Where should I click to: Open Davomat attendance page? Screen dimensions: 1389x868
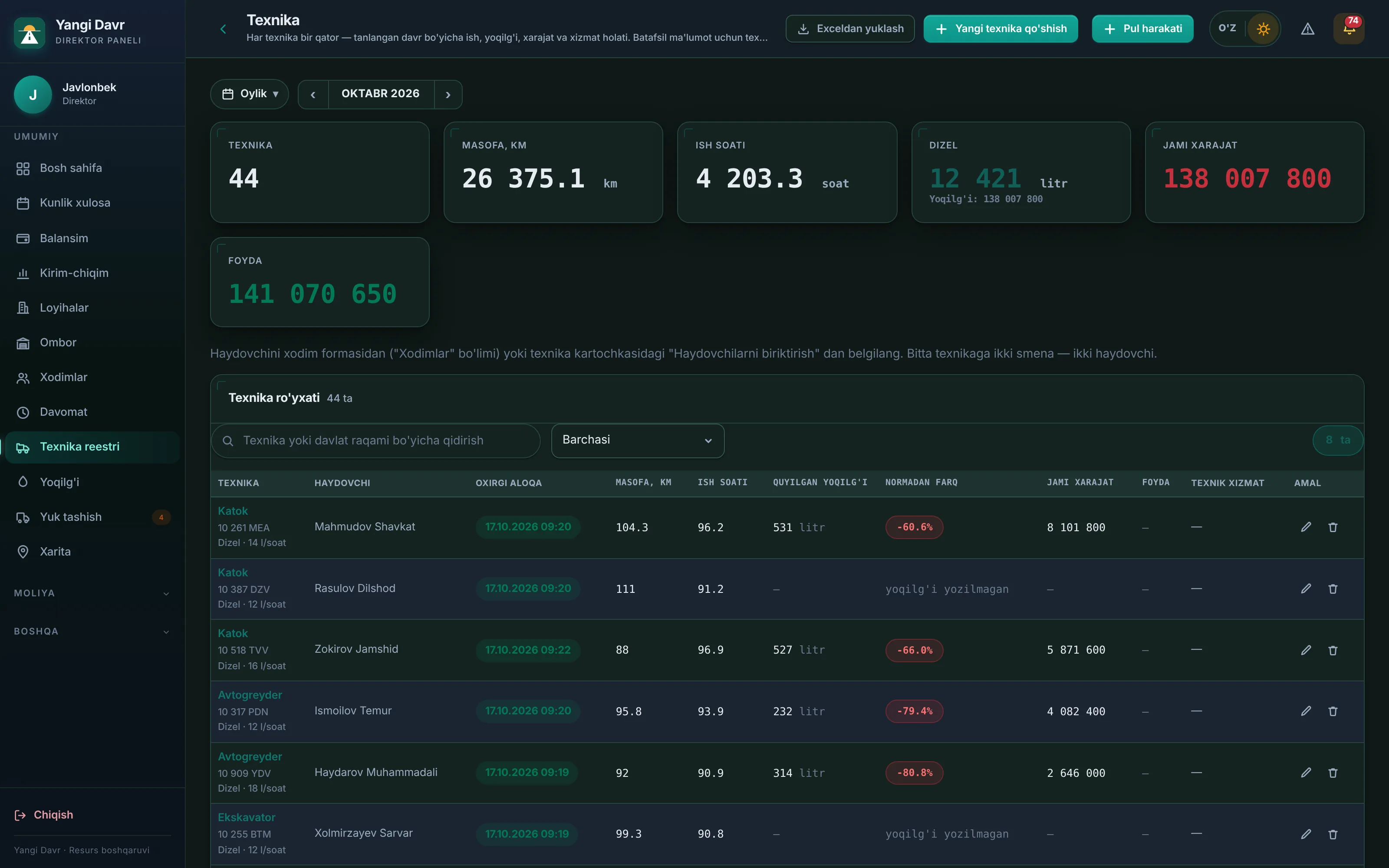[x=92, y=412]
